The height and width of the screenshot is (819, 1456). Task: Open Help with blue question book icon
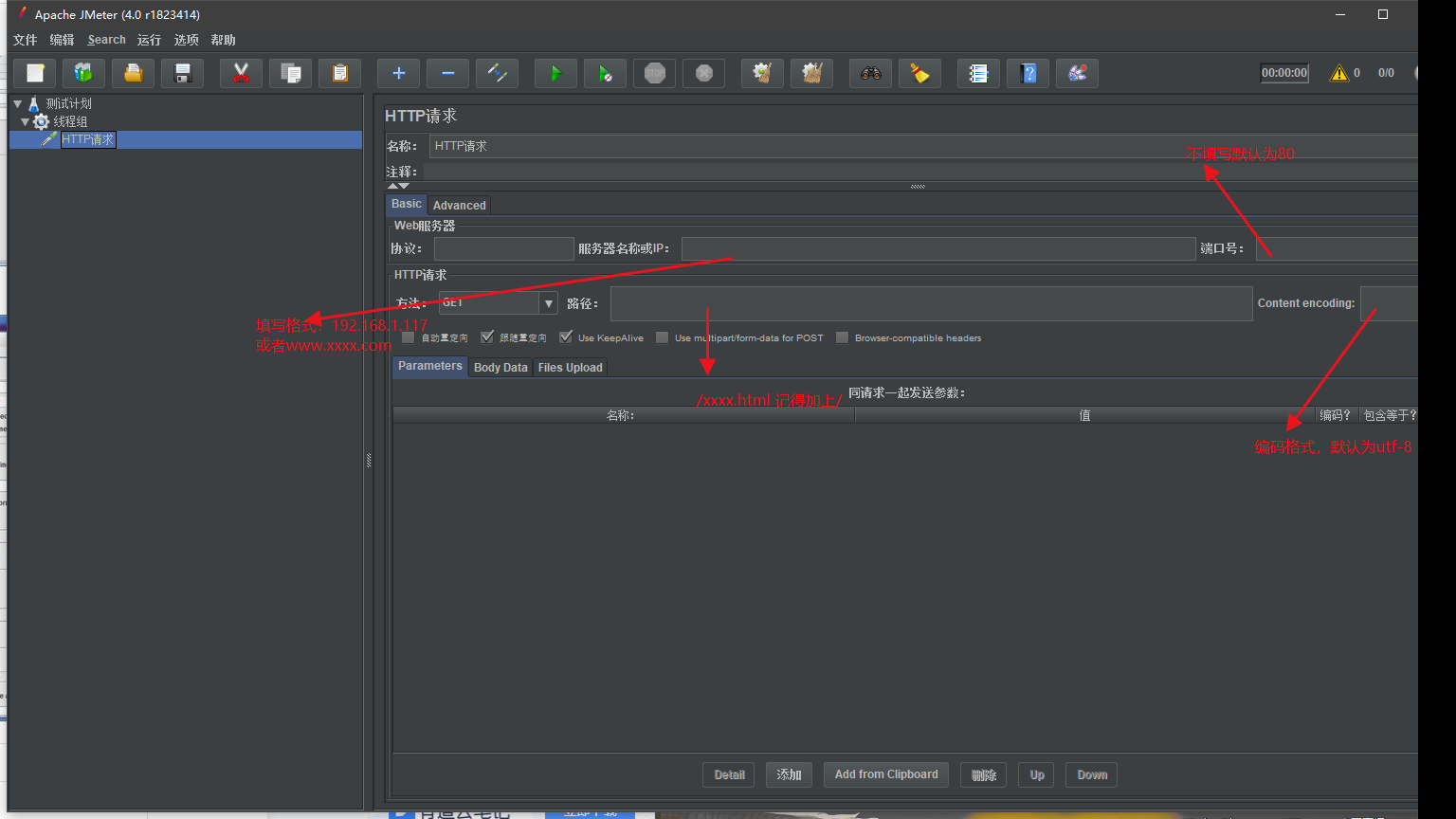pos(1028,73)
